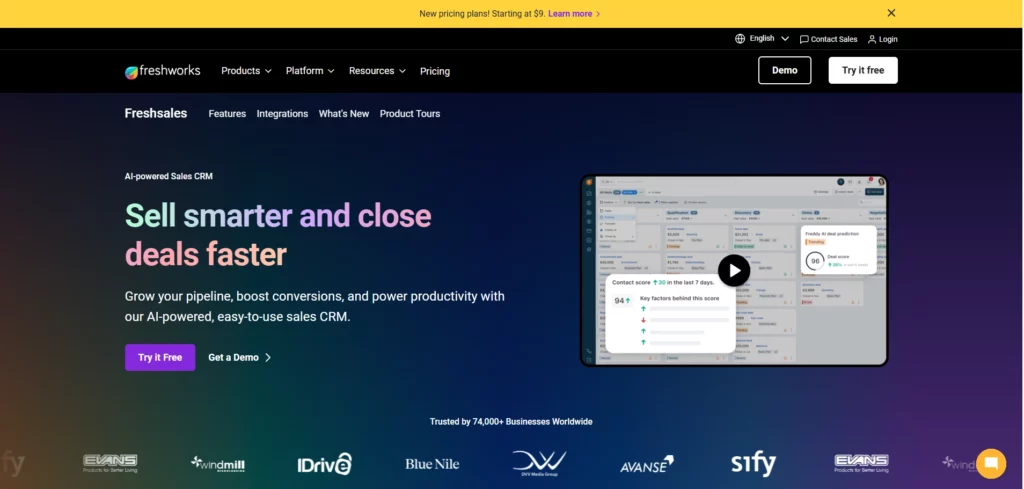This screenshot has width=1024, height=489.
Task: Click the globe language icon
Action: 740,39
